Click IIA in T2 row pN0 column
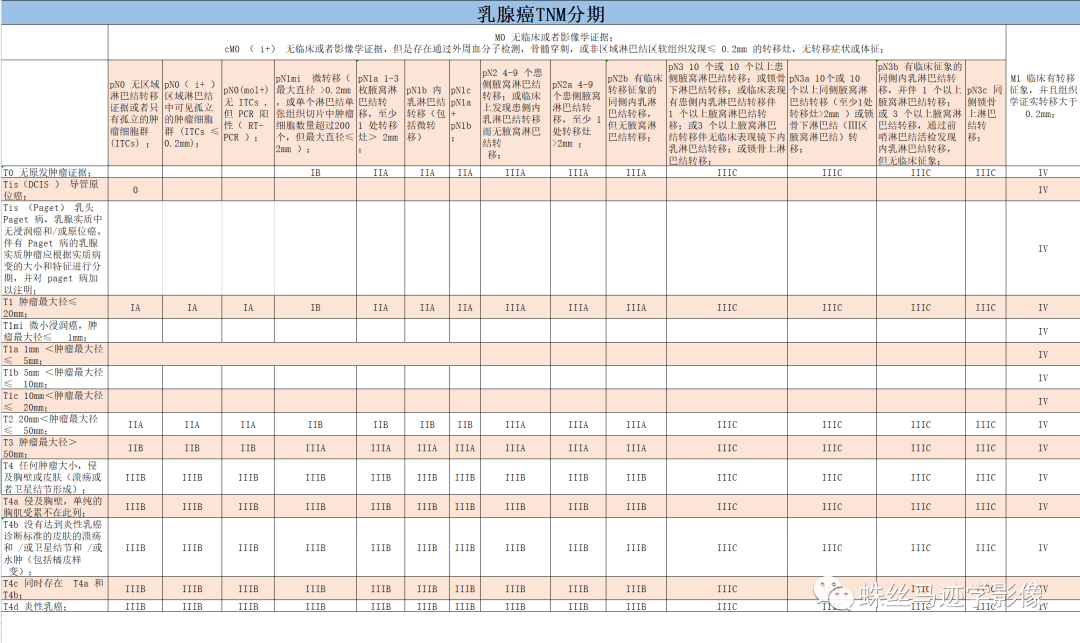This screenshot has width=1080, height=643. click(135, 425)
